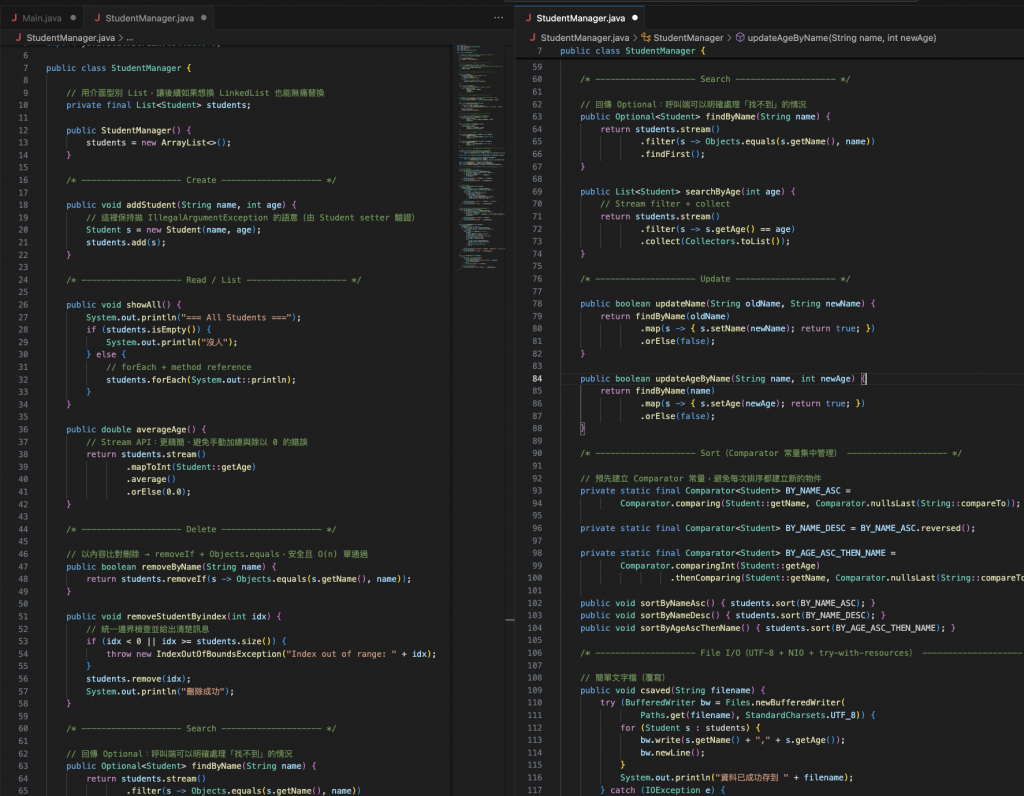Viewport: 1024px width, 796px height.
Task: Click the class symbol icon in the breadcrumb
Action: pyautogui.click(x=646, y=38)
